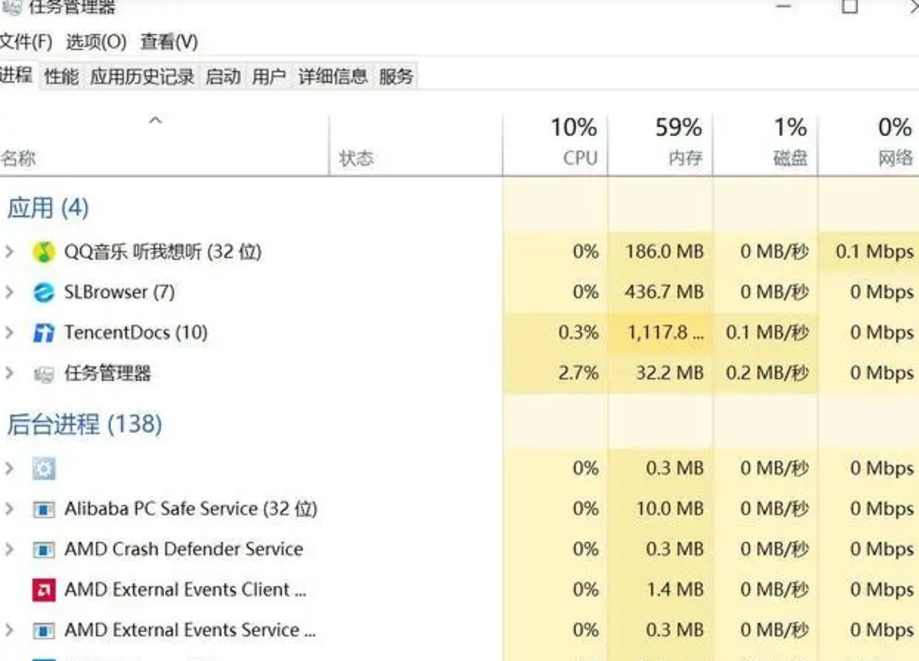Switch to the 详细信息 tab
The image size is (919, 661).
(333, 76)
